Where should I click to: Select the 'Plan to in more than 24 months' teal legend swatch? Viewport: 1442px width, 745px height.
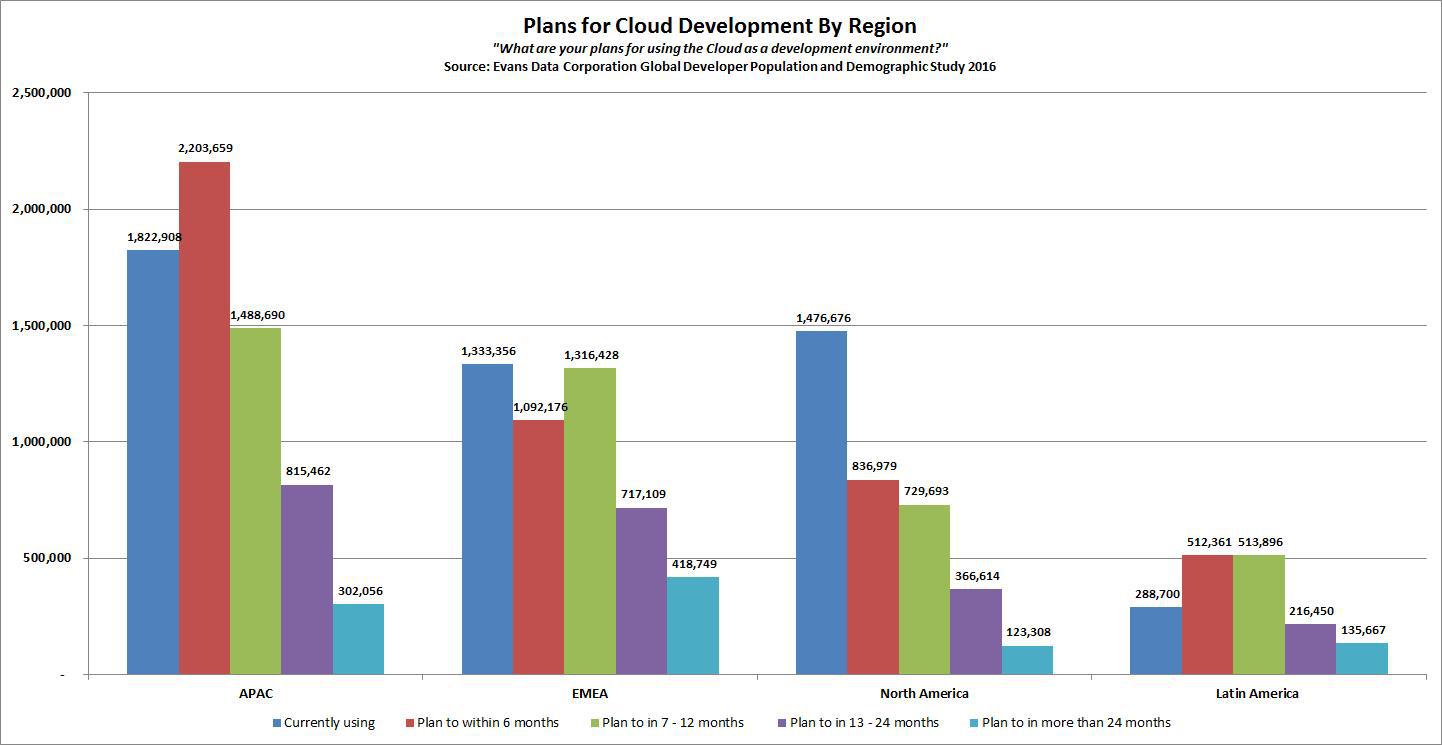[972, 722]
